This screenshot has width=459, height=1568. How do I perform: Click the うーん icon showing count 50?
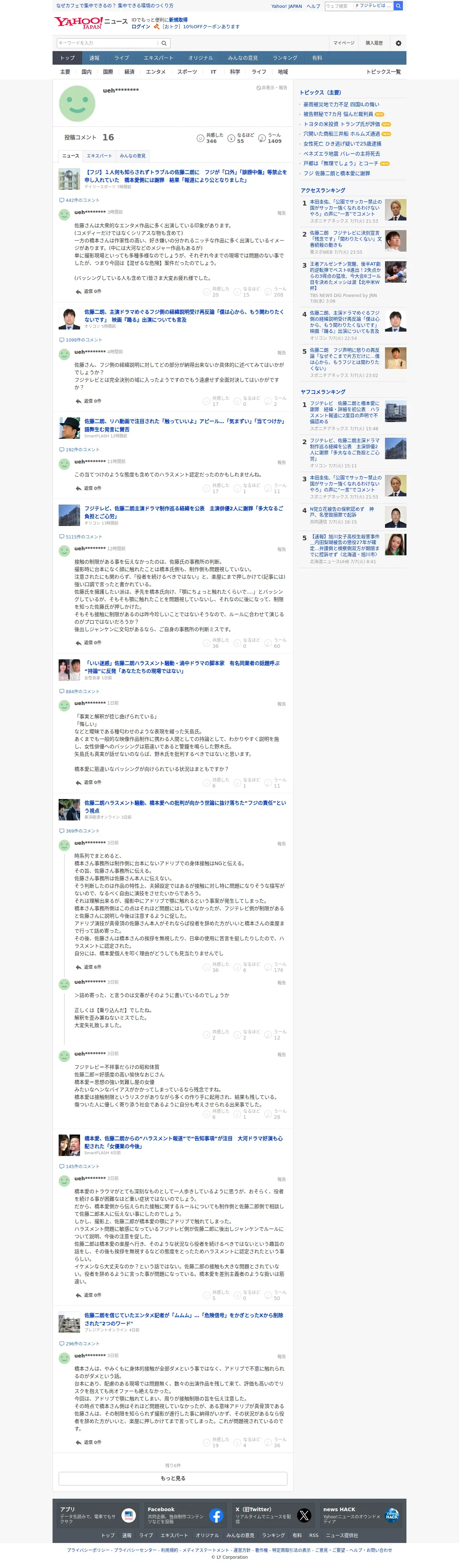point(268,1295)
